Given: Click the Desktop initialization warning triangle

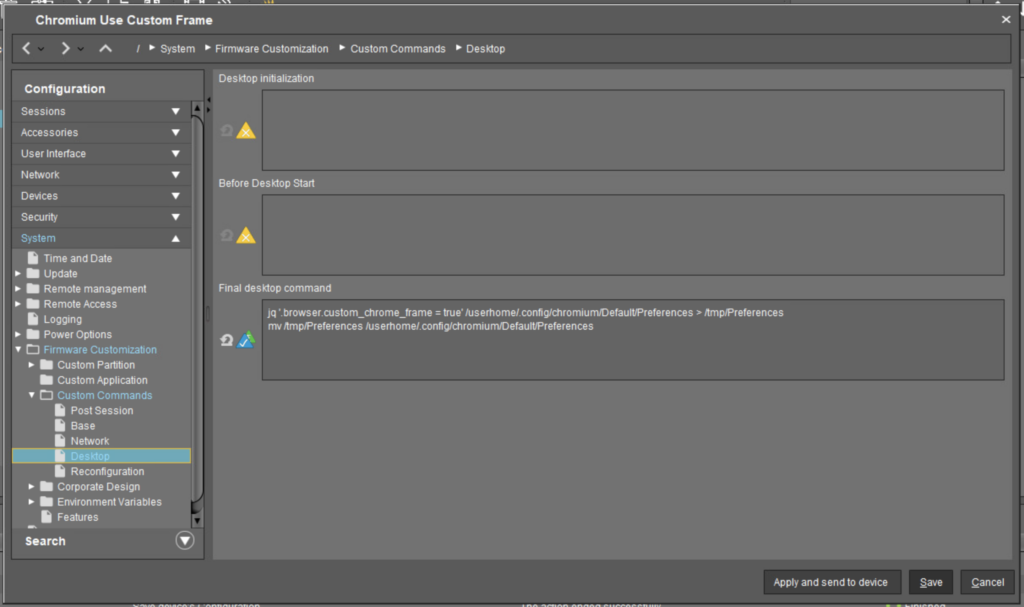Looking at the screenshot, I should (246, 131).
